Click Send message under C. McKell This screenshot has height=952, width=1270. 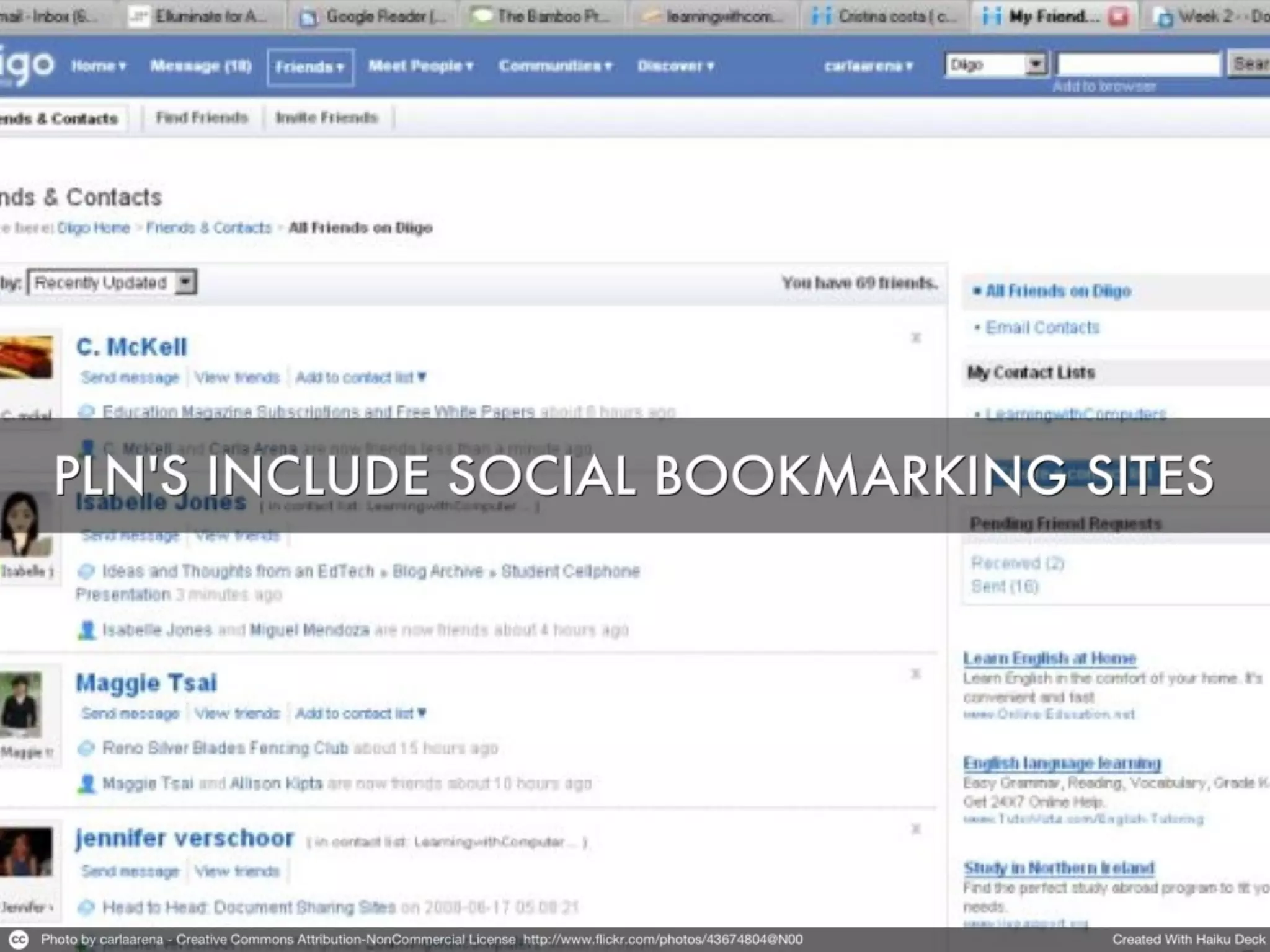click(x=130, y=377)
